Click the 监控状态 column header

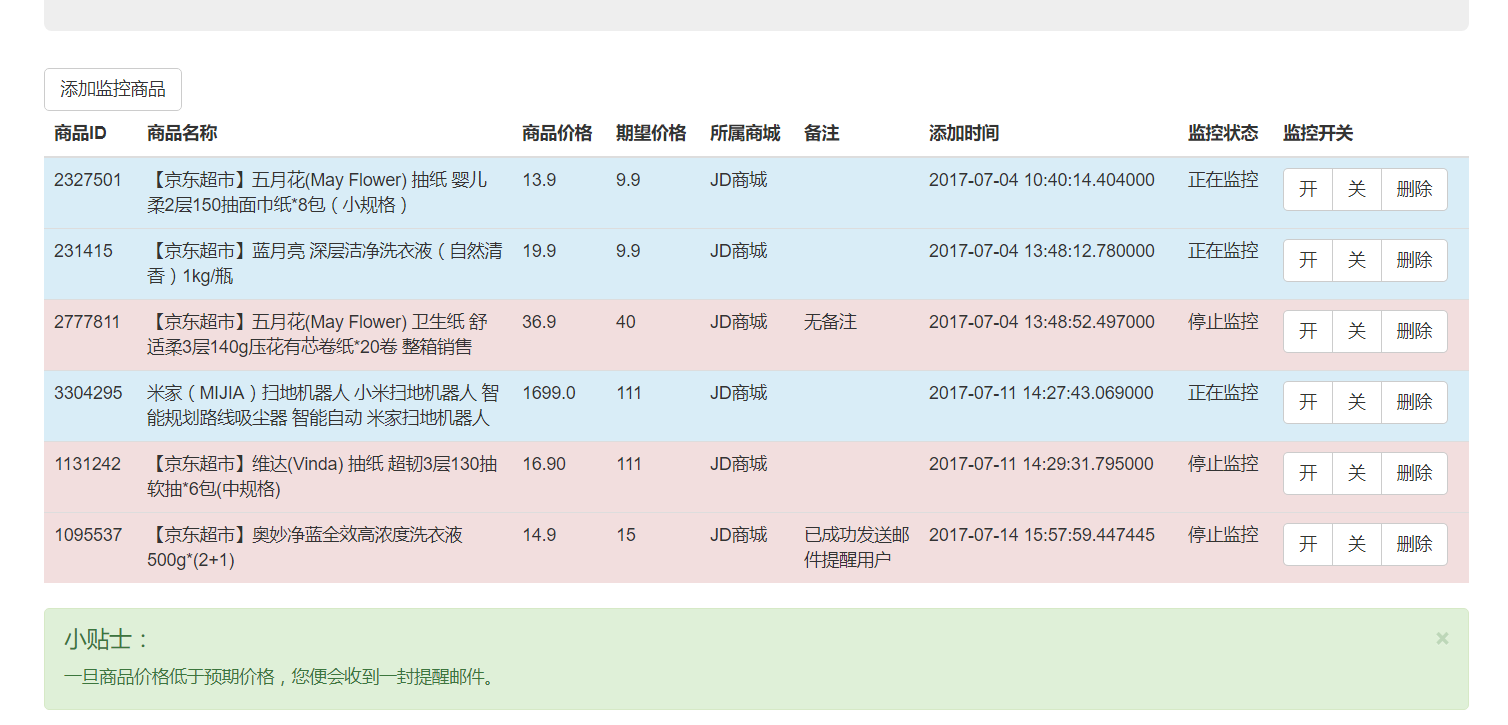[1223, 133]
